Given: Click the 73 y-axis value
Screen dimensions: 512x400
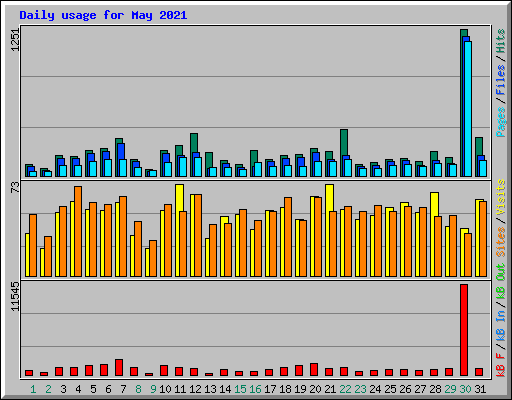Looking at the screenshot, I should (15, 187).
